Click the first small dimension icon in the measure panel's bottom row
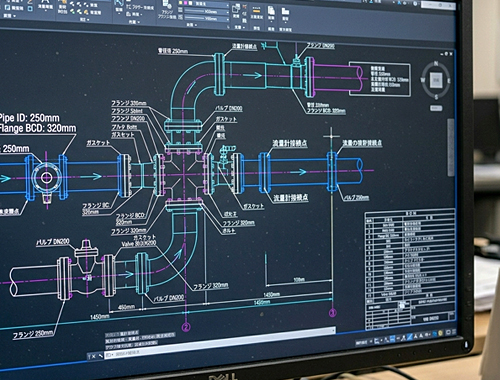 72,12
